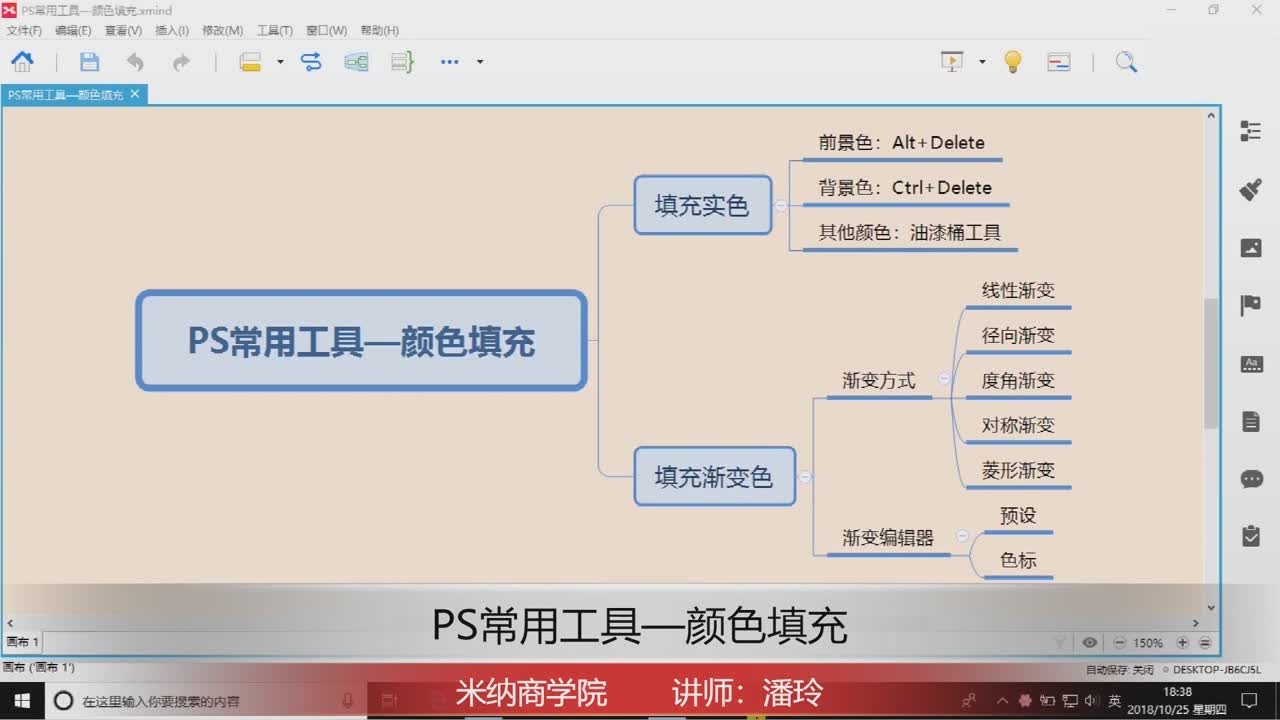Select the 背景色: Ctrl+Delete subtopic
Image resolution: width=1280 pixels, height=720 pixels.
pyautogui.click(x=905, y=188)
